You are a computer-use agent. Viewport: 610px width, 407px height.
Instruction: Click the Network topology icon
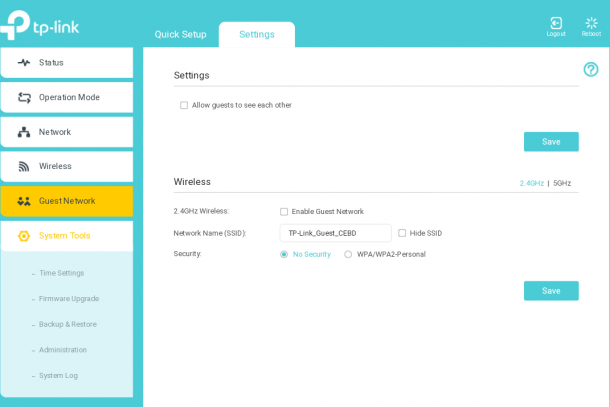24,132
